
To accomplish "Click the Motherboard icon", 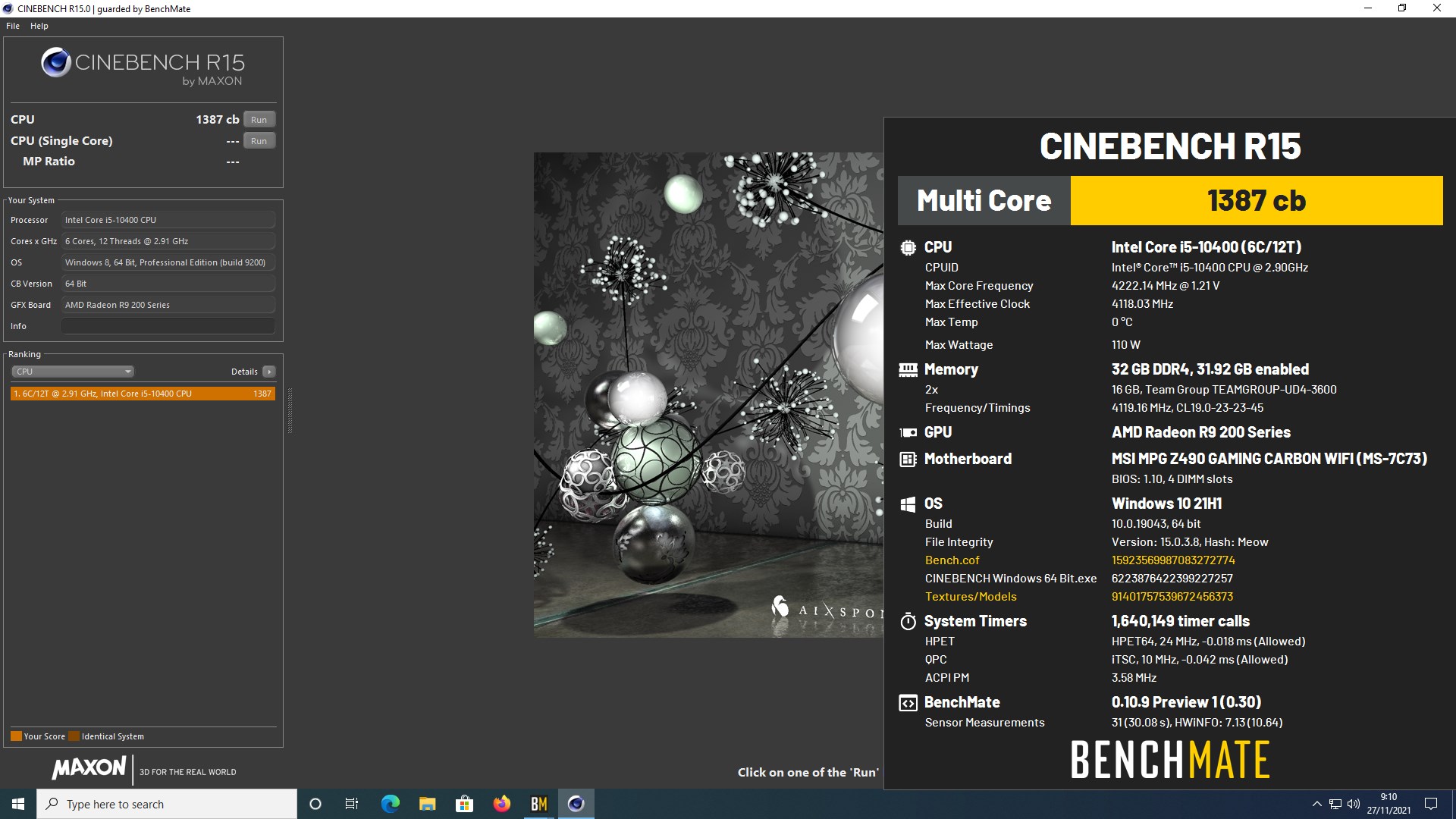I will click(908, 459).
